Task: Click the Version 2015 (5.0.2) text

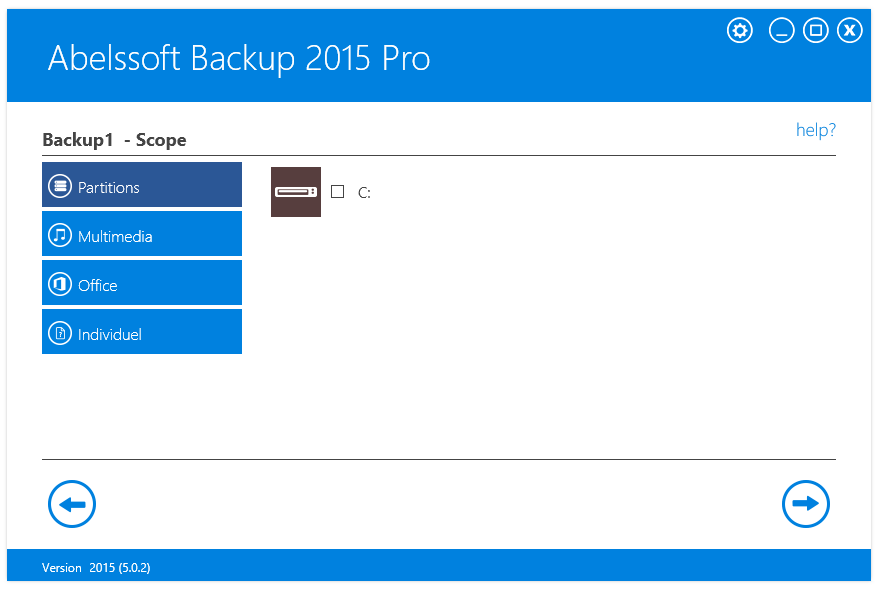Action: [96, 568]
